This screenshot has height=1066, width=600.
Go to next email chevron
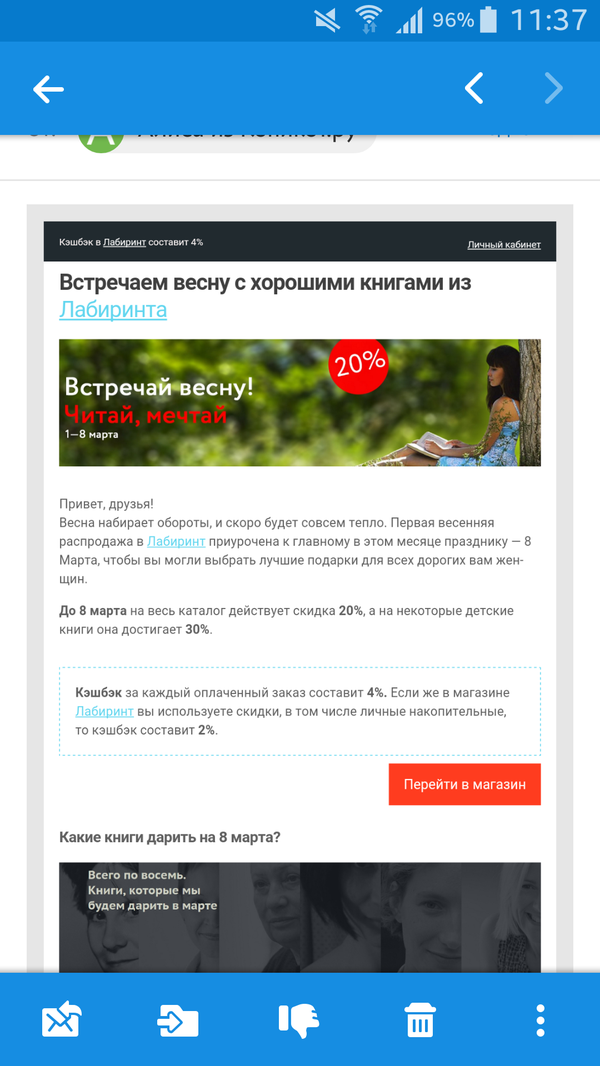(554, 88)
